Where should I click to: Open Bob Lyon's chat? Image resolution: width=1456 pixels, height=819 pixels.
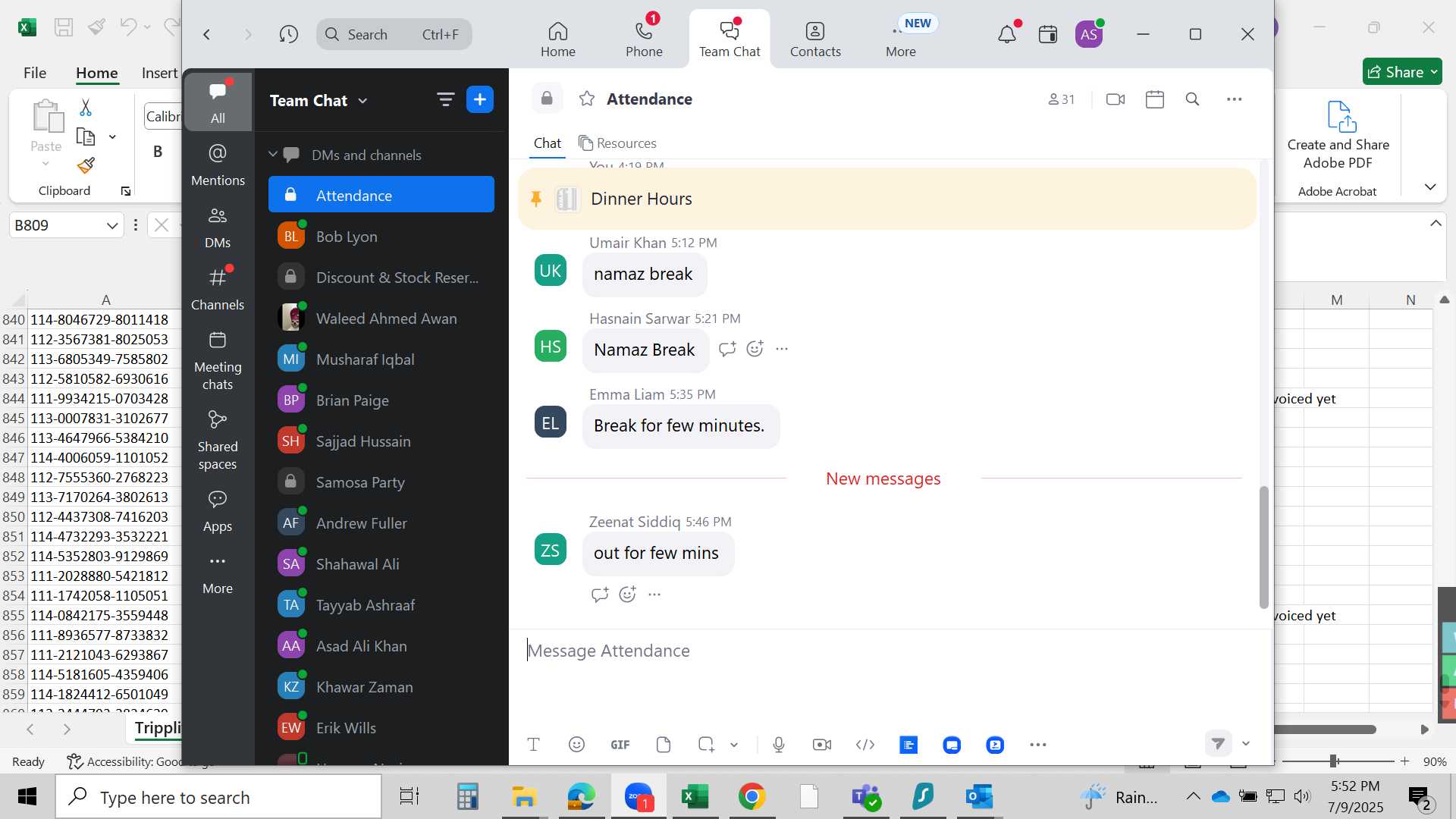pos(381,237)
